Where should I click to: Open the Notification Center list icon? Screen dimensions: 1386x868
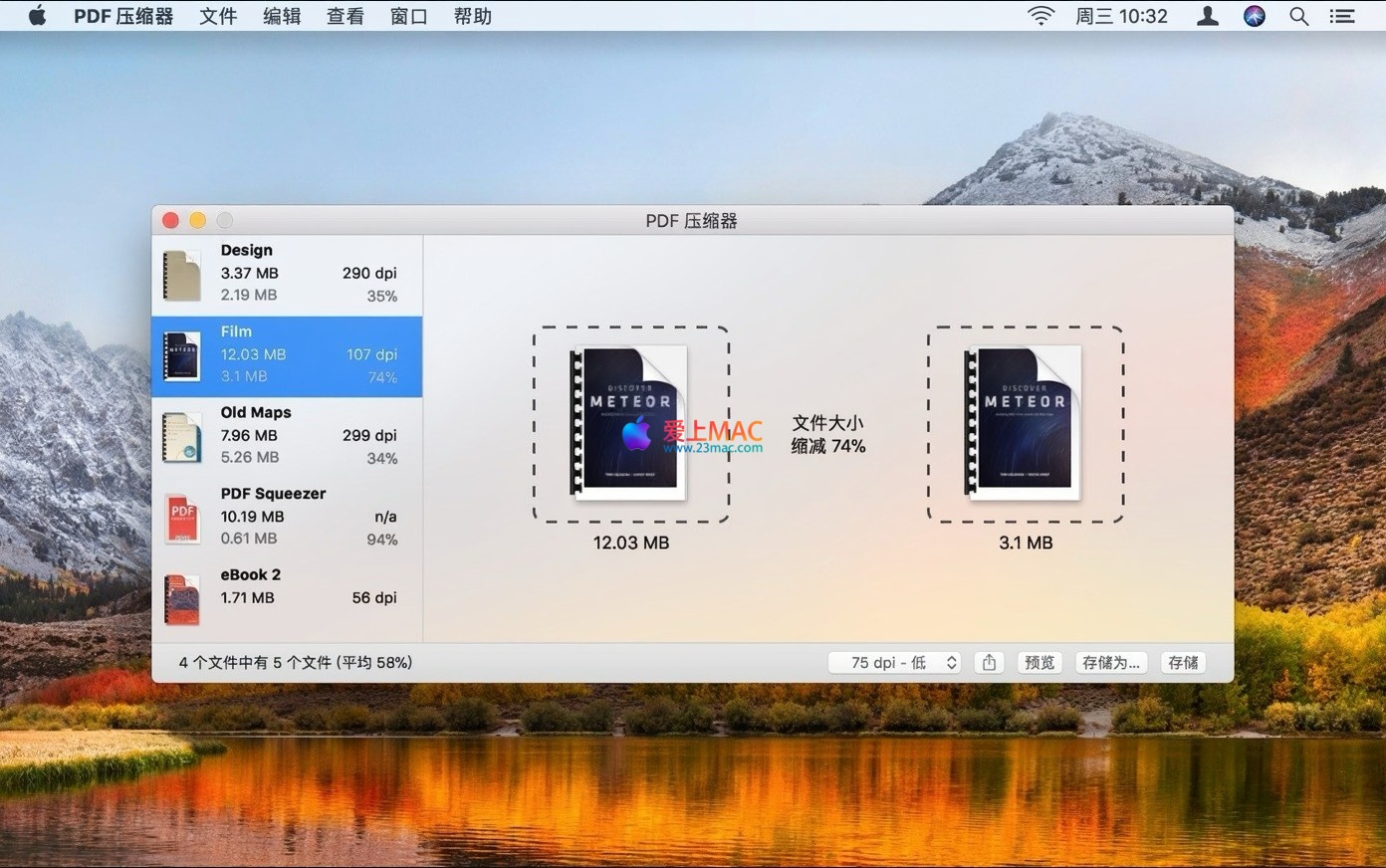tap(1342, 16)
